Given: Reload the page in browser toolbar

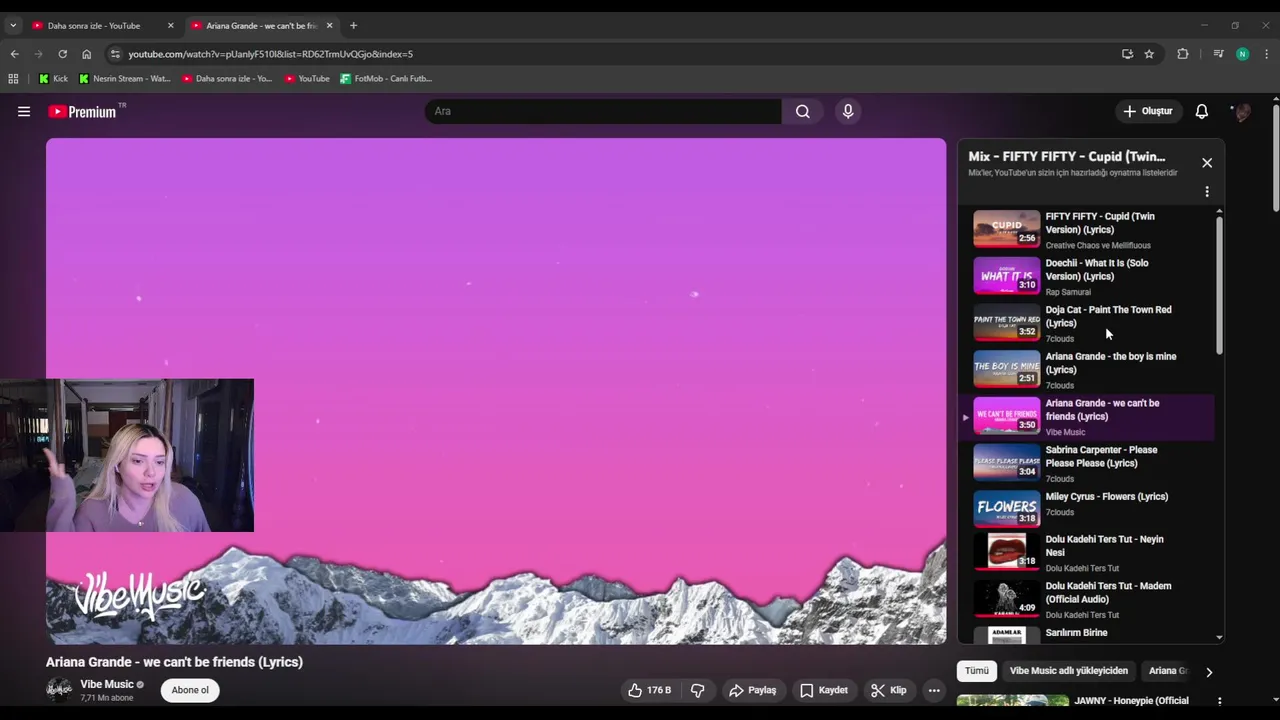Looking at the screenshot, I should point(62,54).
